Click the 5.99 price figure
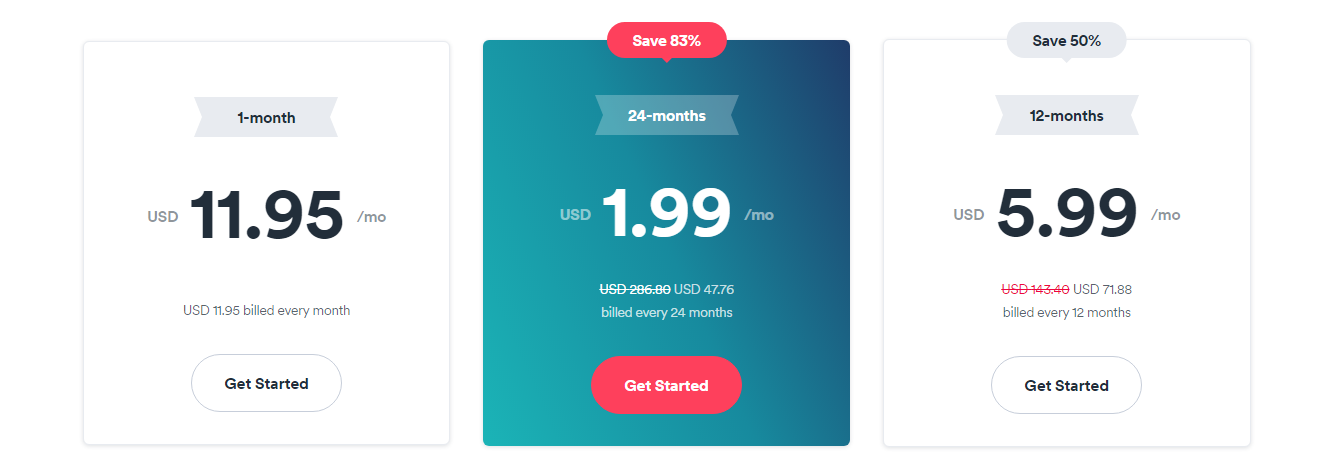1336x460 pixels. coord(1066,214)
